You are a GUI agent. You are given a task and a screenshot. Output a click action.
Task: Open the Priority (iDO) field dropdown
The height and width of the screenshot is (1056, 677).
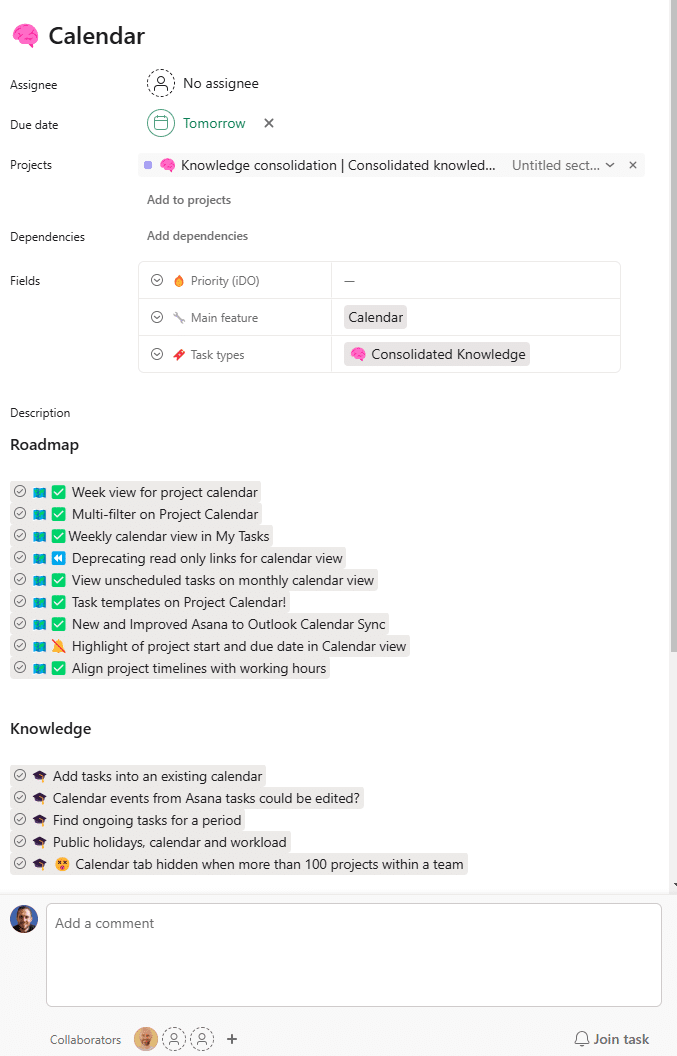click(x=157, y=281)
